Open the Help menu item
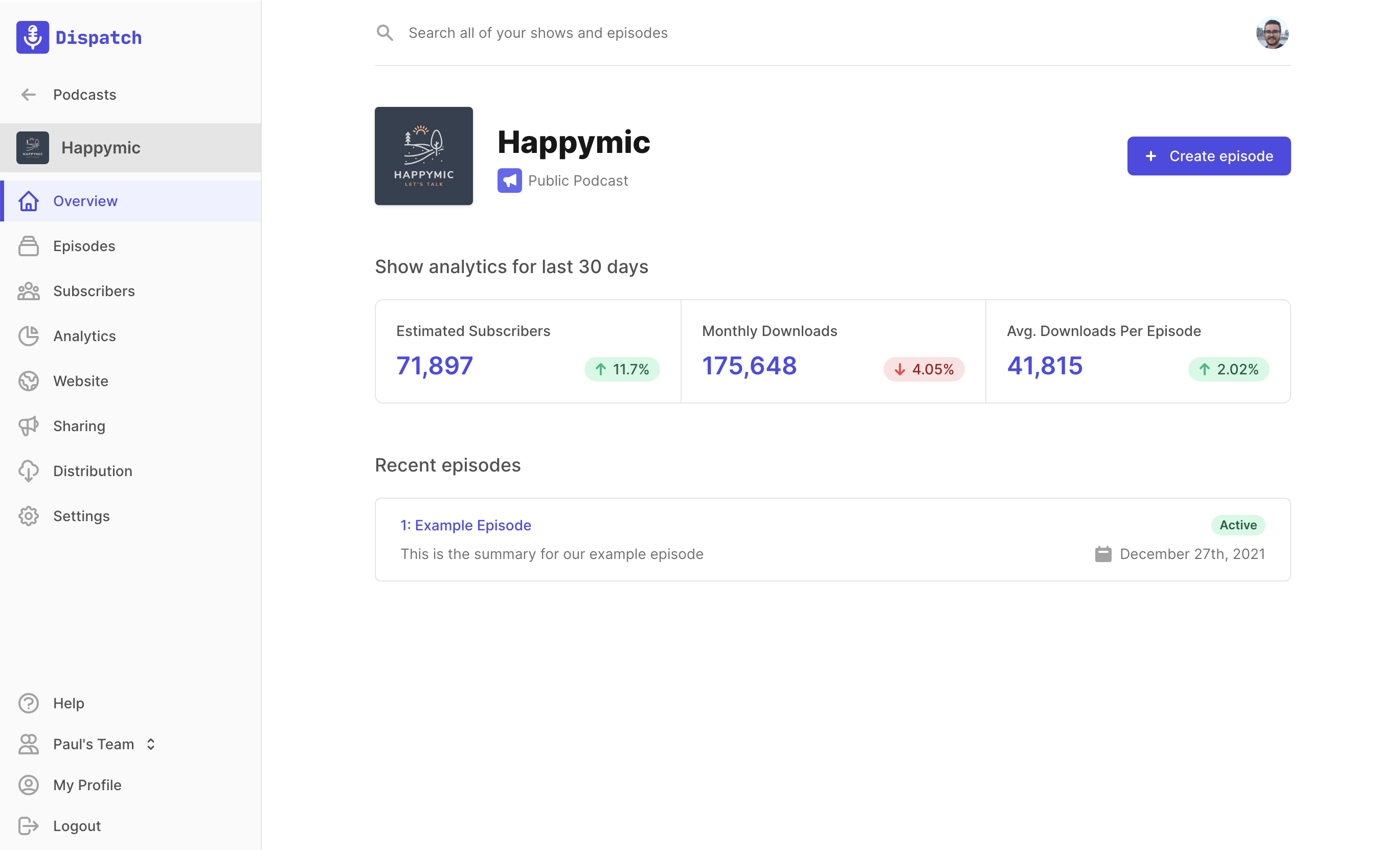This screenshot has width=1400, height=850. [68, 703]
